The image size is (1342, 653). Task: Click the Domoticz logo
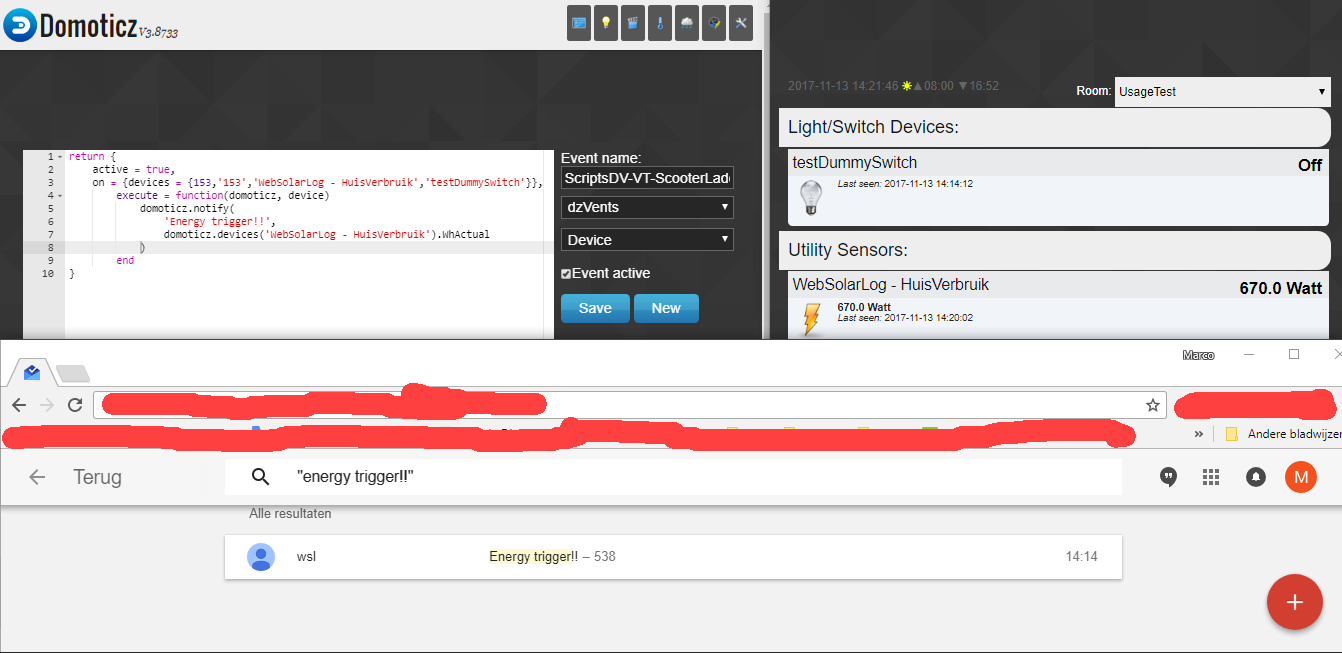pyautogui.click(x=90, y=25)
